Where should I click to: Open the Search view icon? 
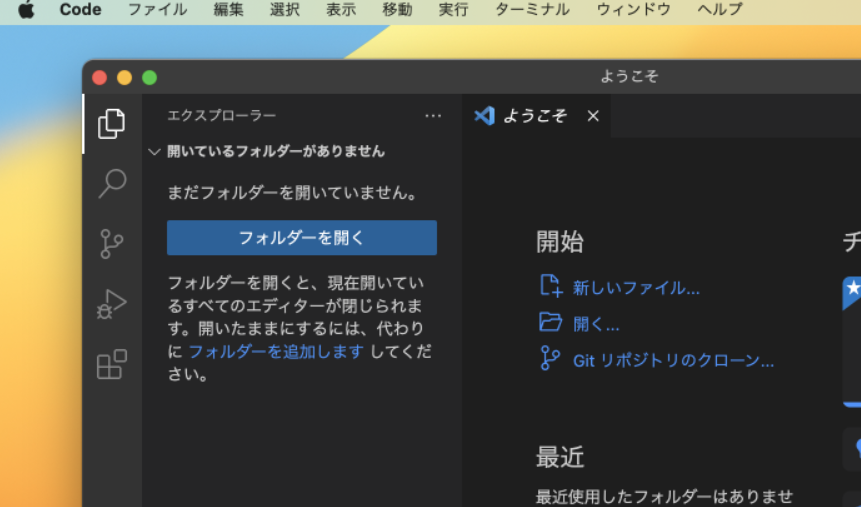(x=111, y=183)
